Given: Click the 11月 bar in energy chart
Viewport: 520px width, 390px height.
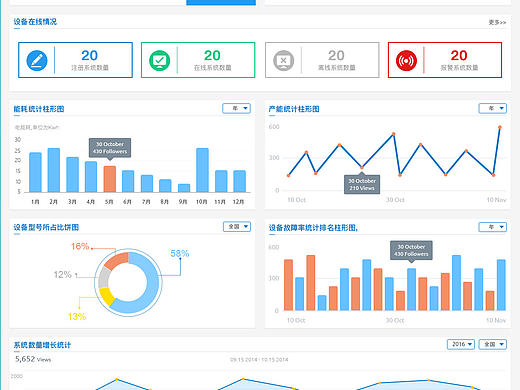Looking at the screenshot, I should point(221,181).
